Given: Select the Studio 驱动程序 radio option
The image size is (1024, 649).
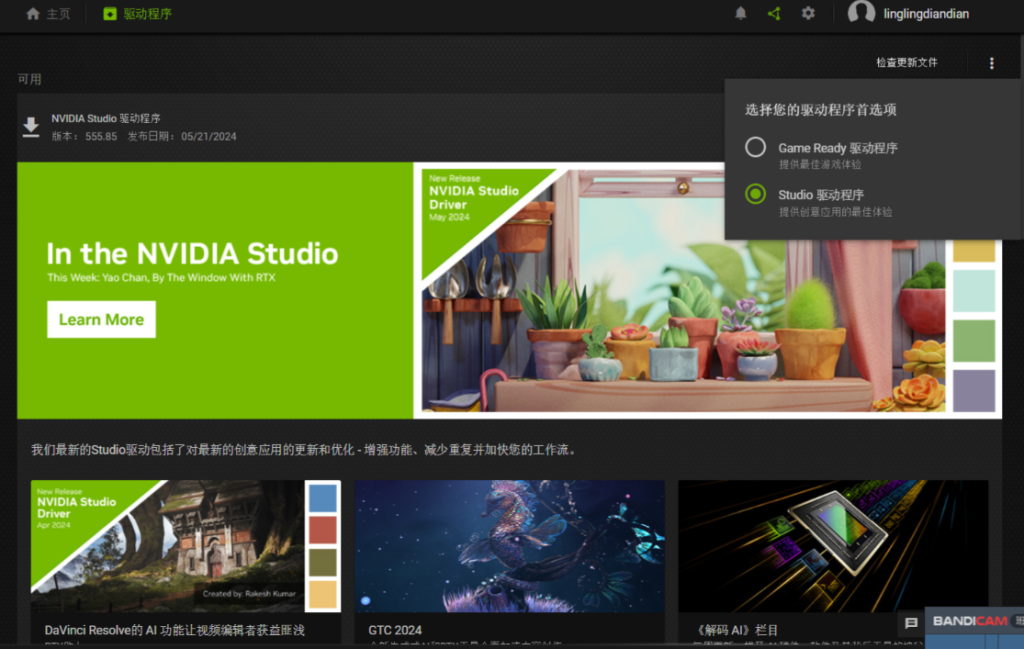Looking at the screenshot, I should (x=755, y=195).
